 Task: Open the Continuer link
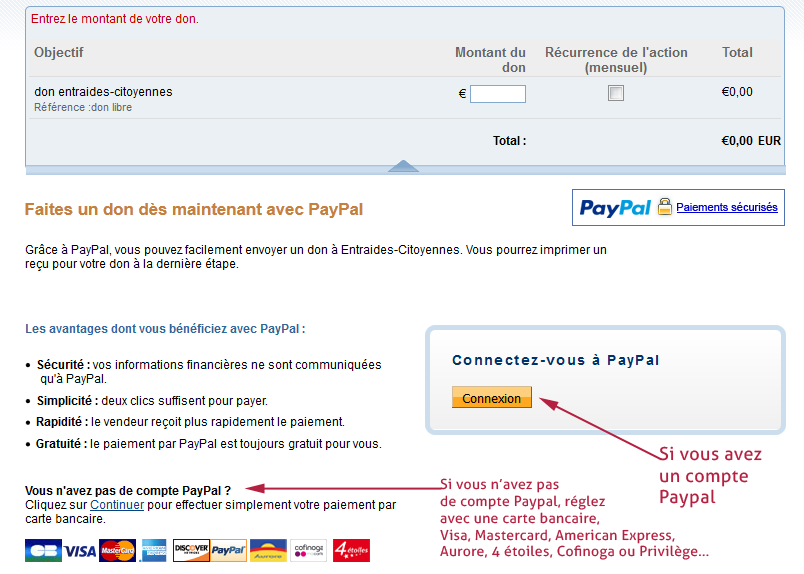[x=117, y=505]
